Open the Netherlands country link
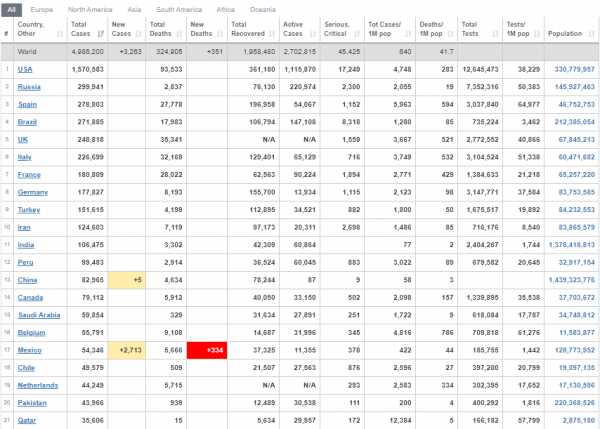This screenshot has height=429, width=600. coord(38,386)
